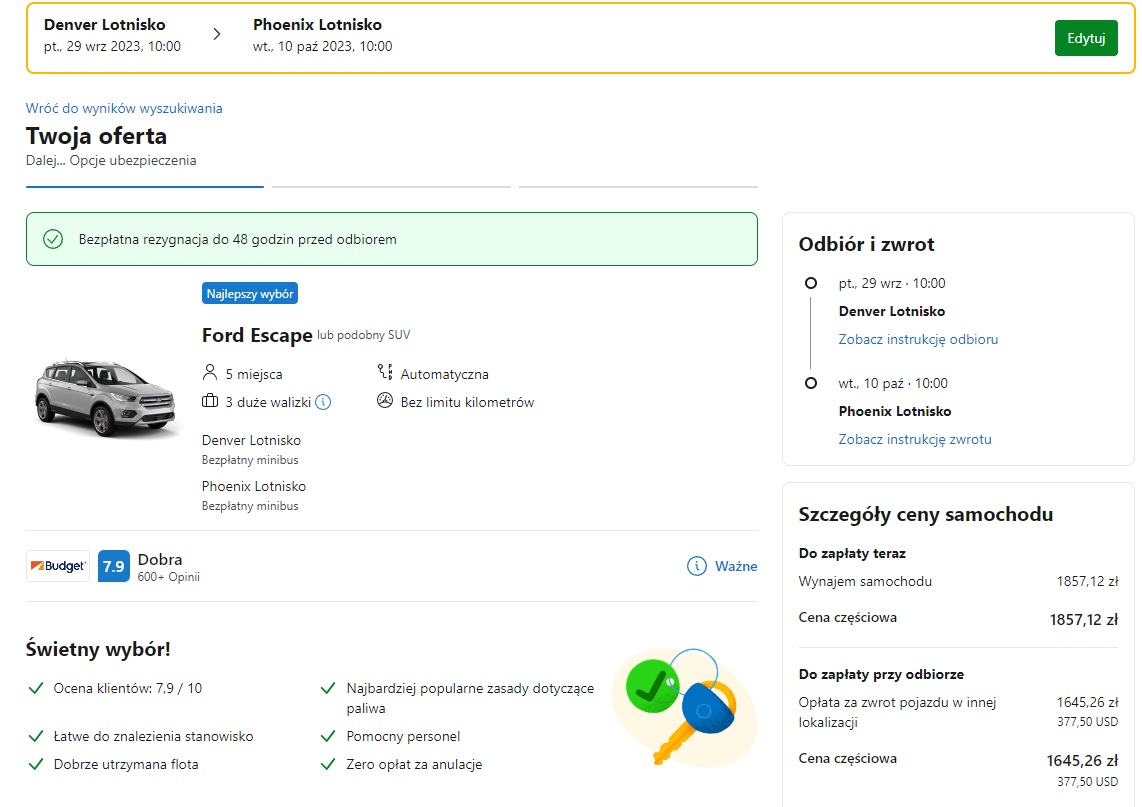Open 'Zobacz instrukcję odbioru' link
Viewport: 1142px width, 807px height.
point(918,339)
